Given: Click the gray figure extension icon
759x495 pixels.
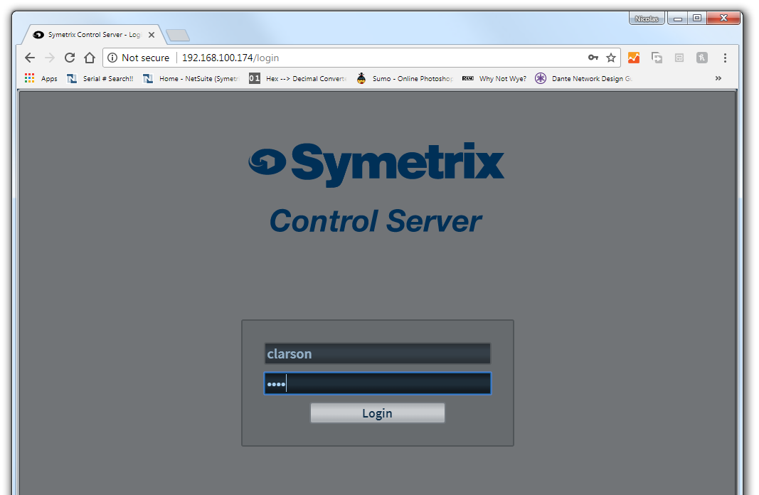Looking at the screenshot, I should coord(702,58).
